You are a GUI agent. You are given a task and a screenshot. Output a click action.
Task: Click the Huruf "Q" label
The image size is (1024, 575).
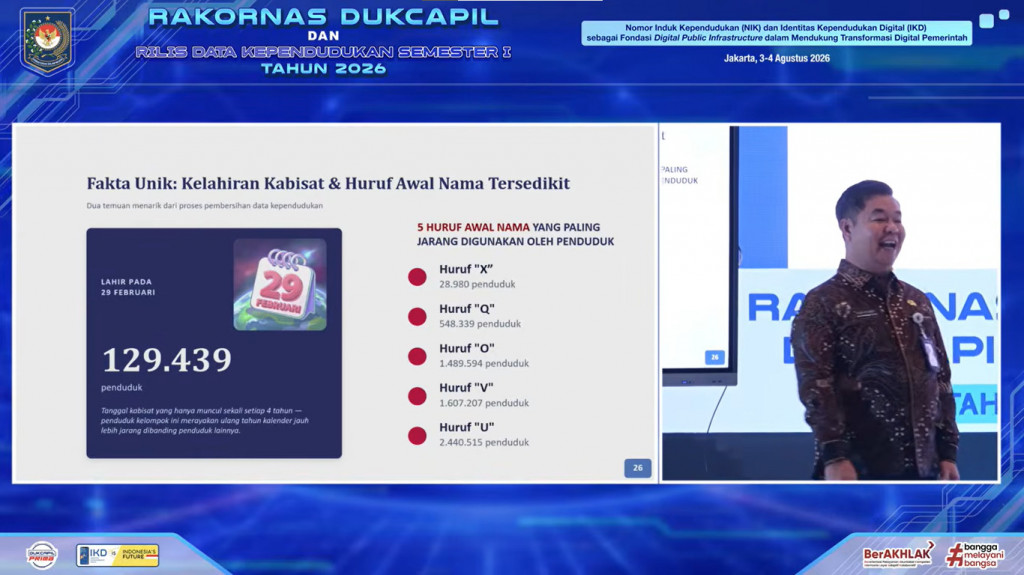[x=466, y=308]
